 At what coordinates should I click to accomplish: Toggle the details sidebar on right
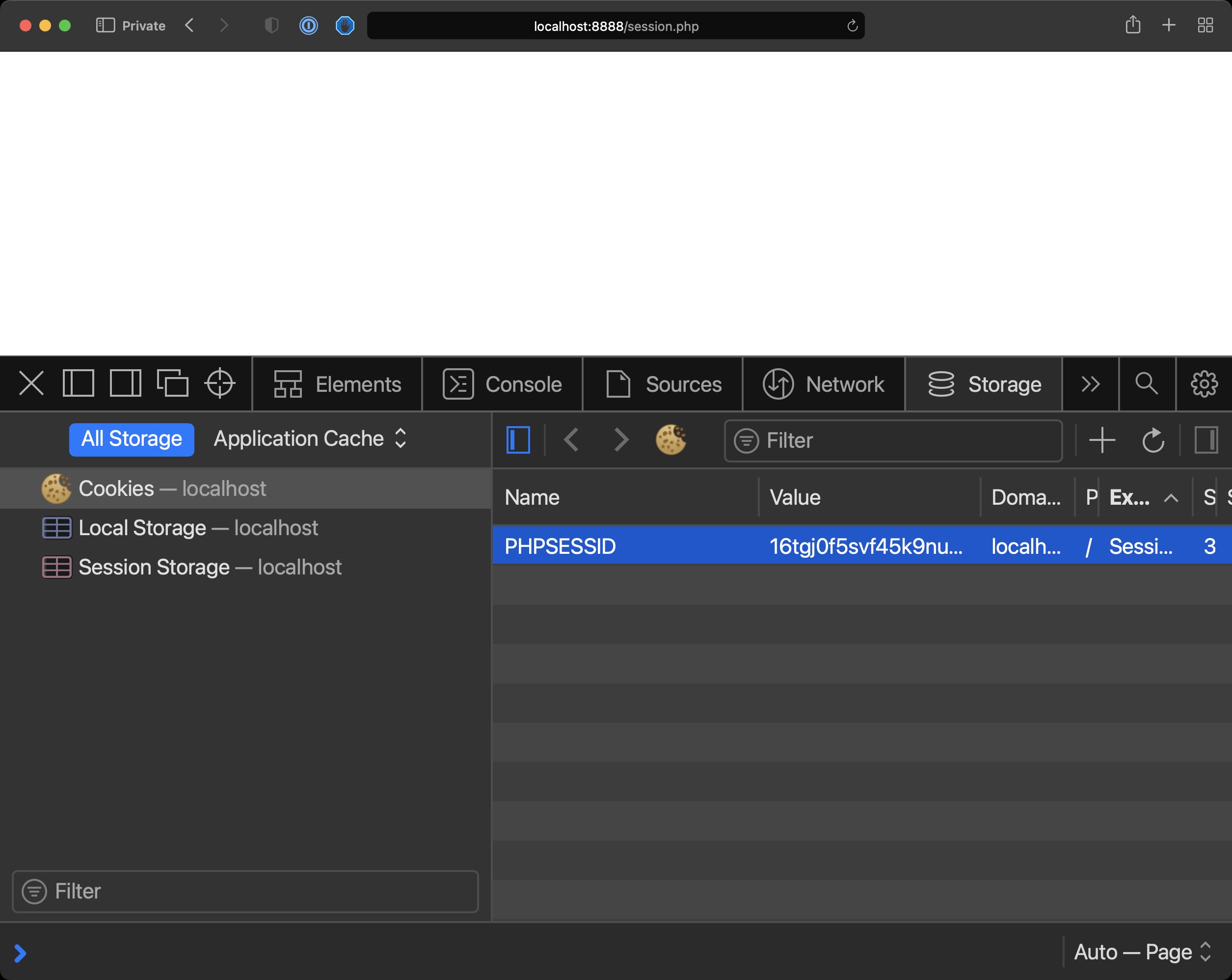coord(1206,440)
